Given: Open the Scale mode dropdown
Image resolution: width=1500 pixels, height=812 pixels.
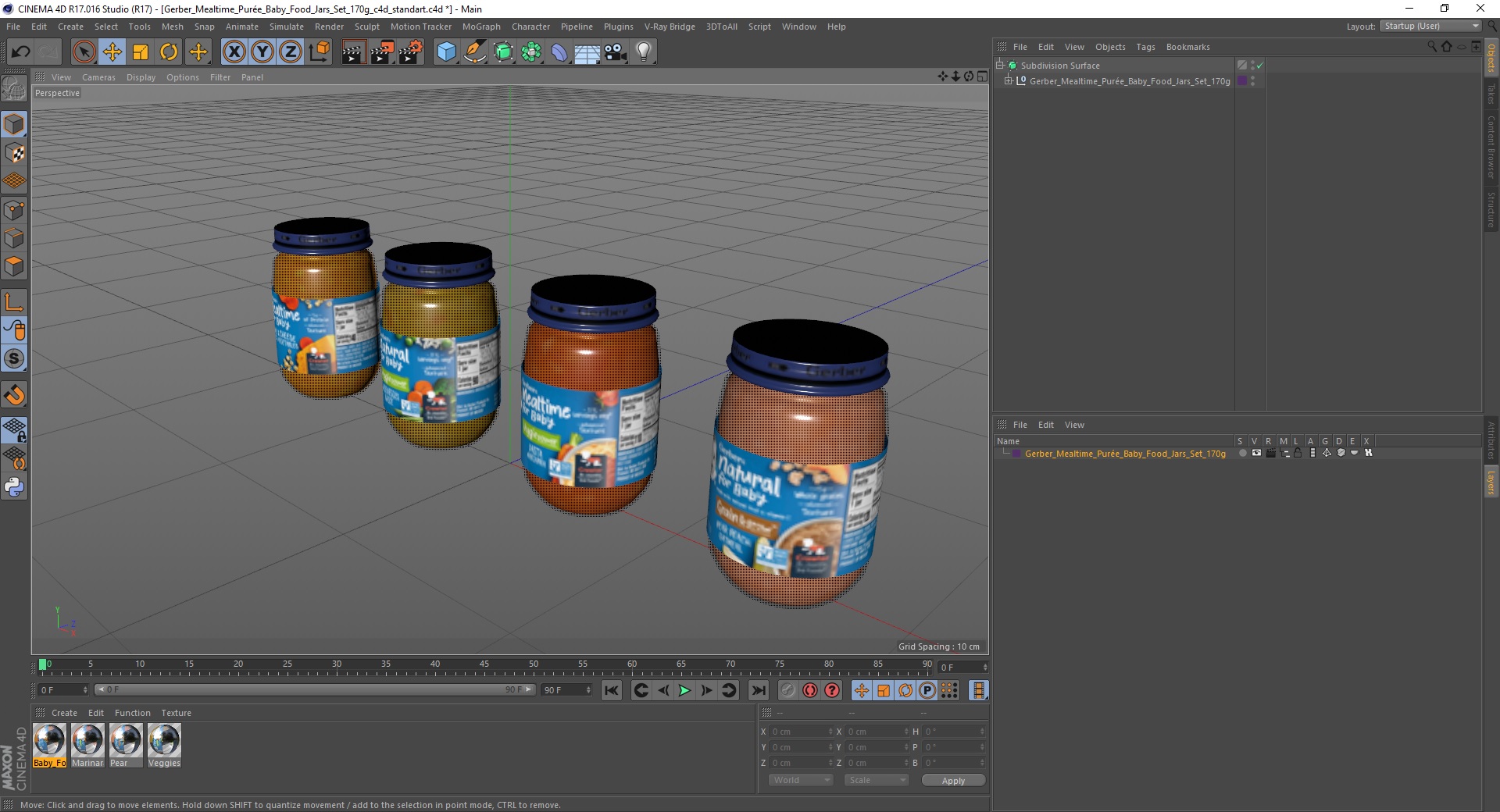Looking at the screenshot, I should point(877,780).
